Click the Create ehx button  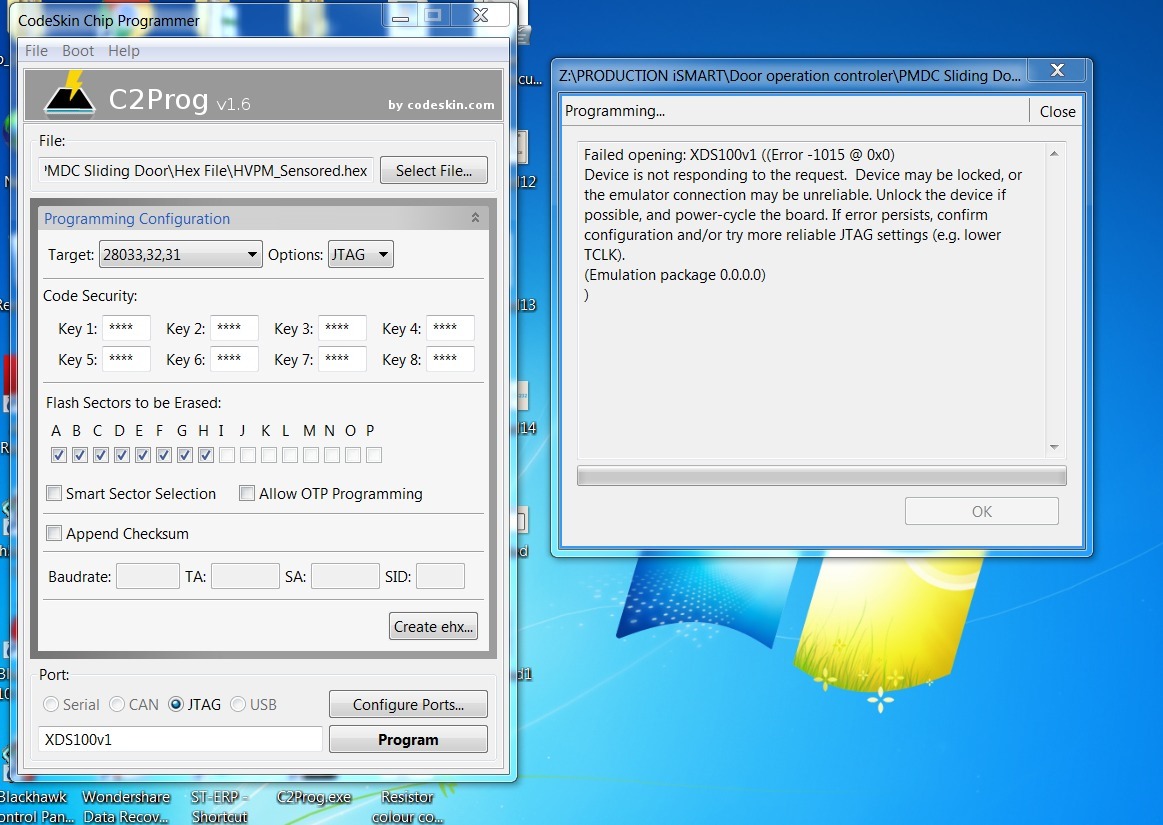433,626
